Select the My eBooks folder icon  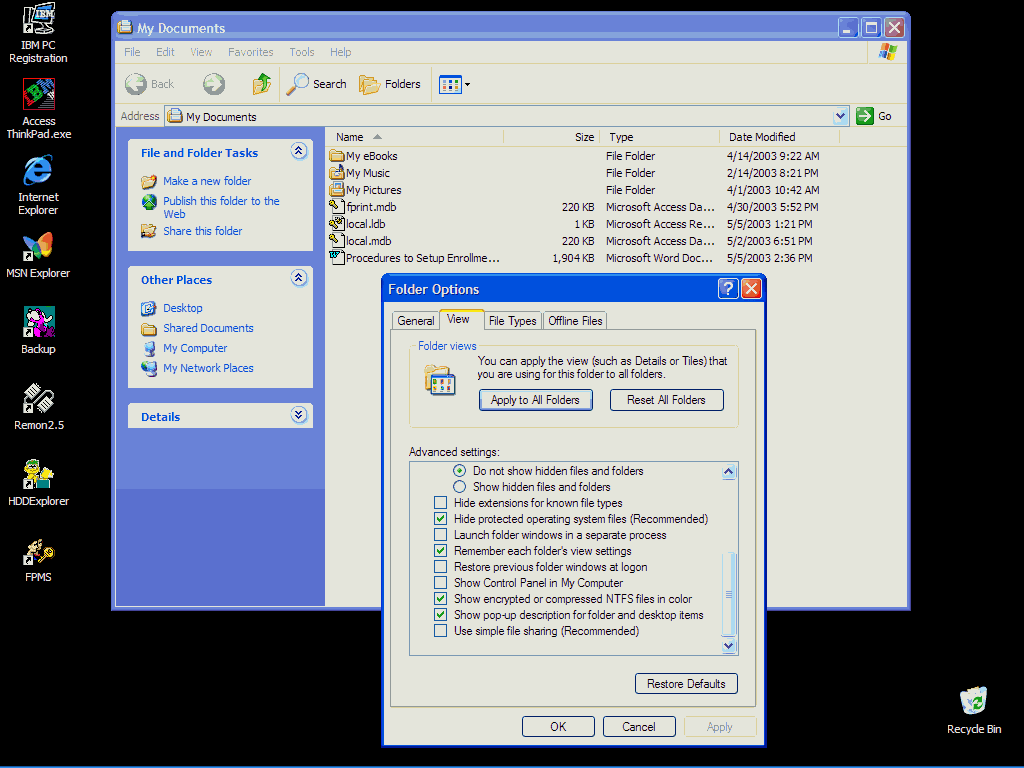coord(337,155)
